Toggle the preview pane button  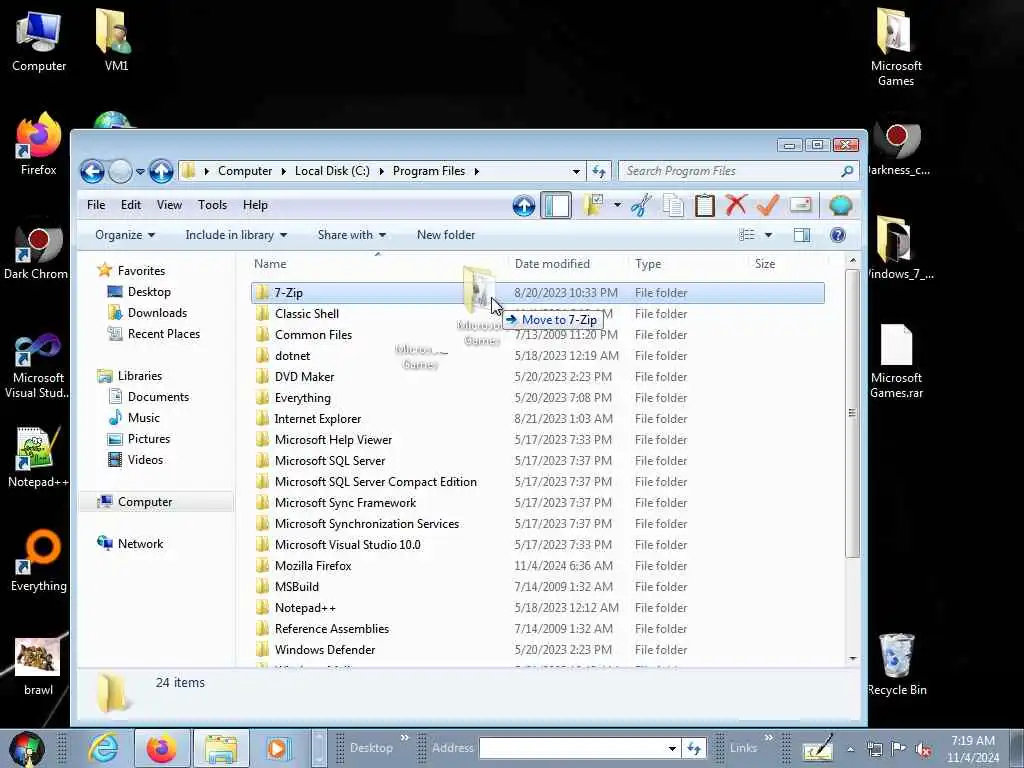(802, 235)
